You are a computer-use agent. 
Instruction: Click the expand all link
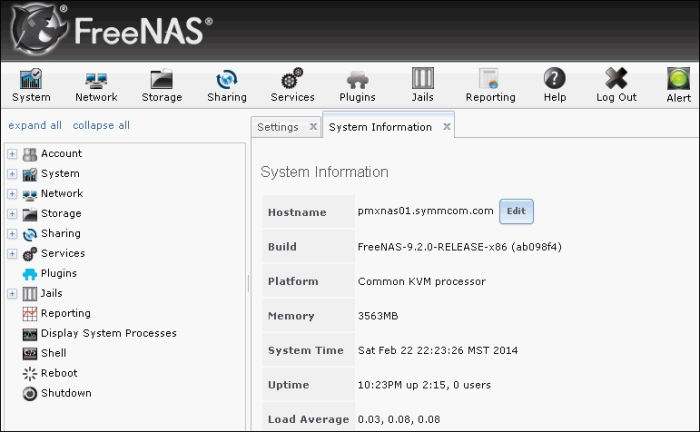pos(35,125)
